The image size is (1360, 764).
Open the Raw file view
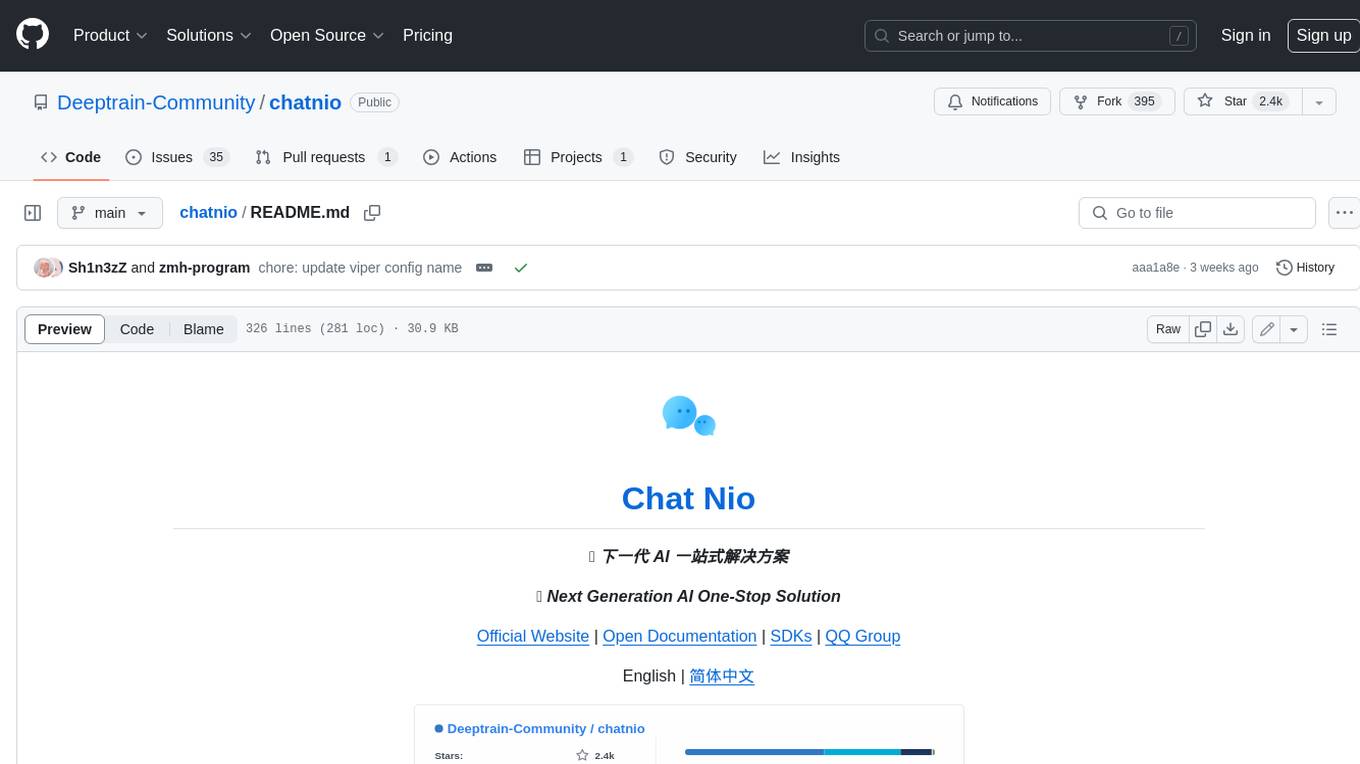pos(1168,329)
